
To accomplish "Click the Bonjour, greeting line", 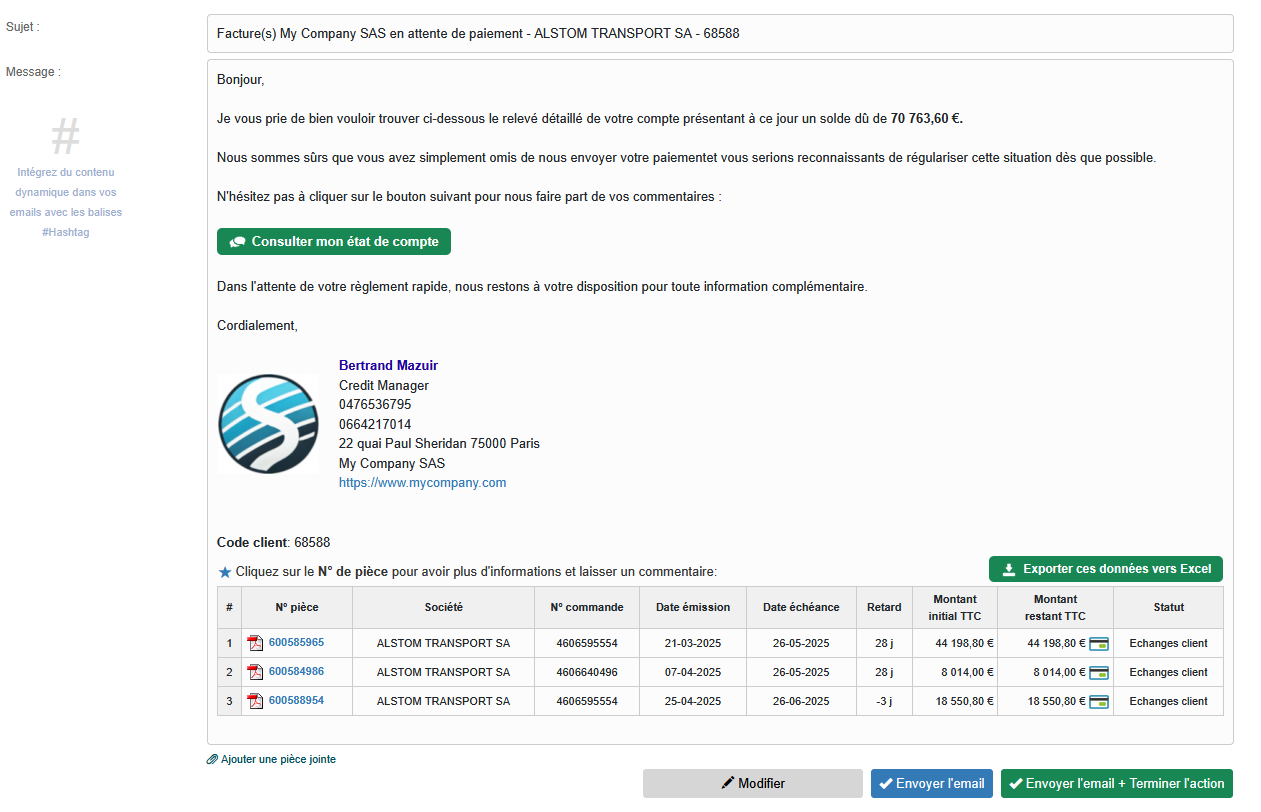I will coord(240,79).
